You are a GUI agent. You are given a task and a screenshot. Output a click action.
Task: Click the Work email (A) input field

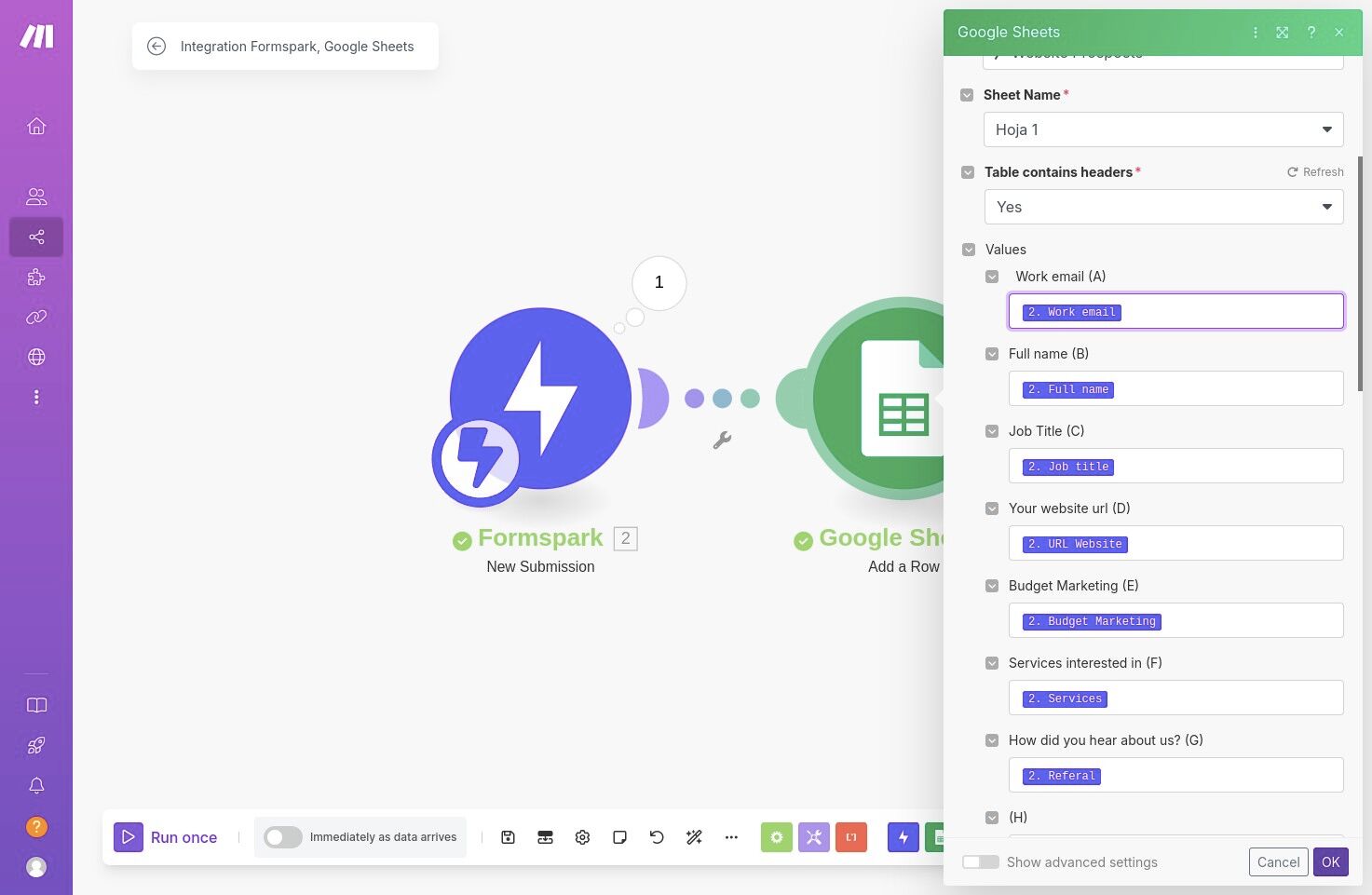click(1176, 311)
